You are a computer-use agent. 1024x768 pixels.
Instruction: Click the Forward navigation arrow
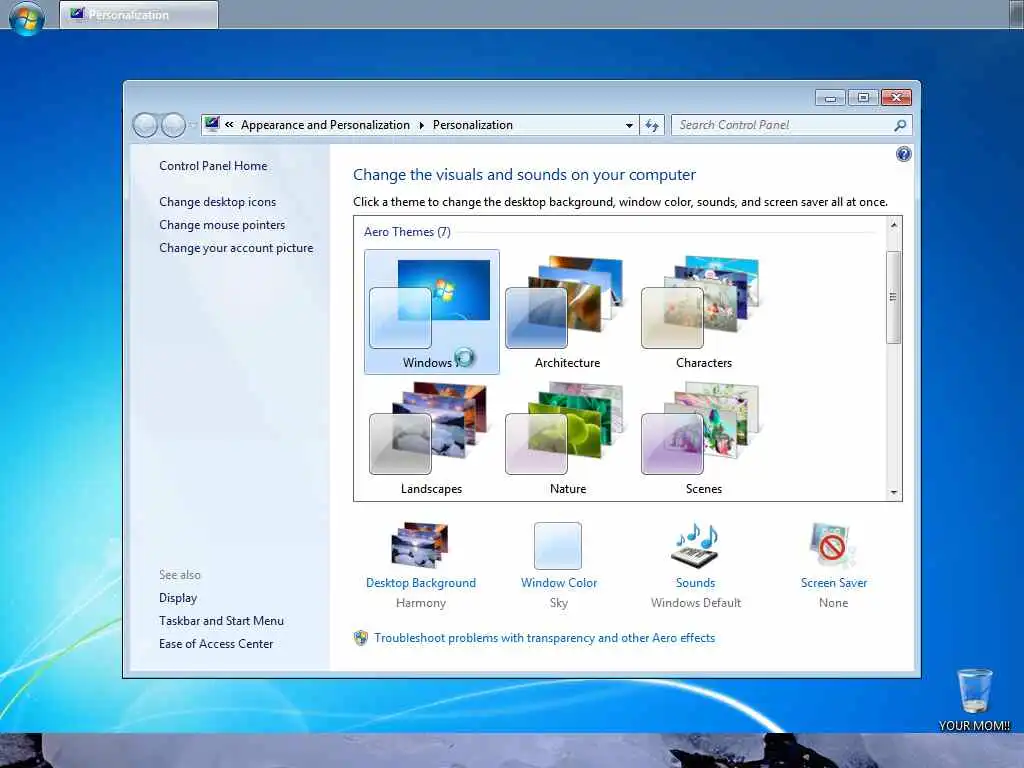173,125
